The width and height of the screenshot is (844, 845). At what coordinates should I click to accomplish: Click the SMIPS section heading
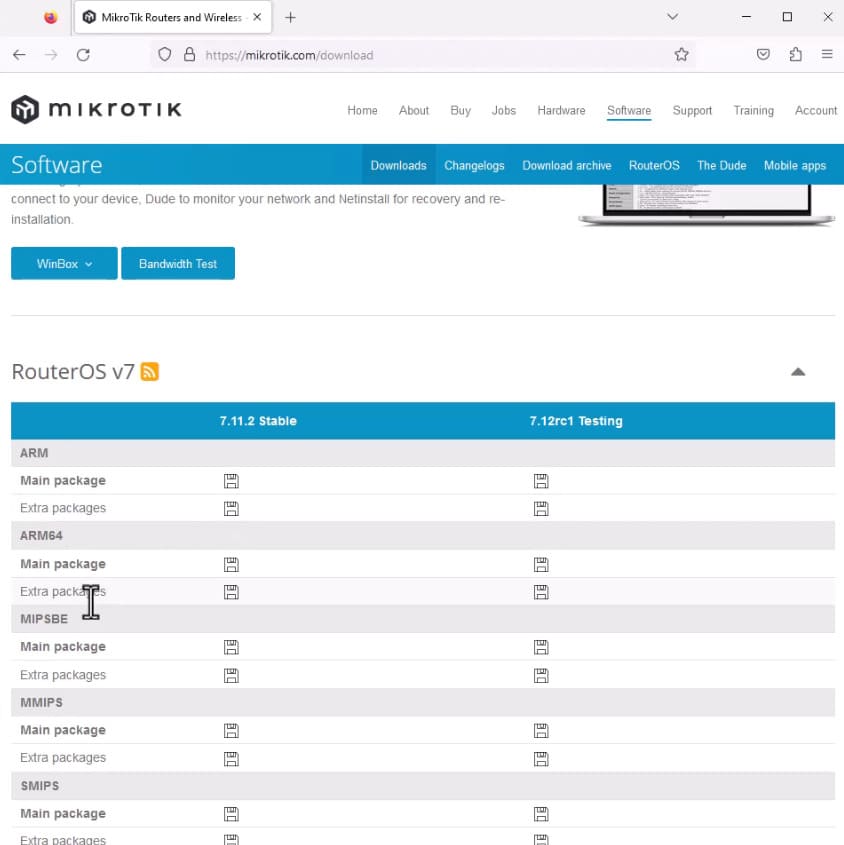(x=40, y=786)
